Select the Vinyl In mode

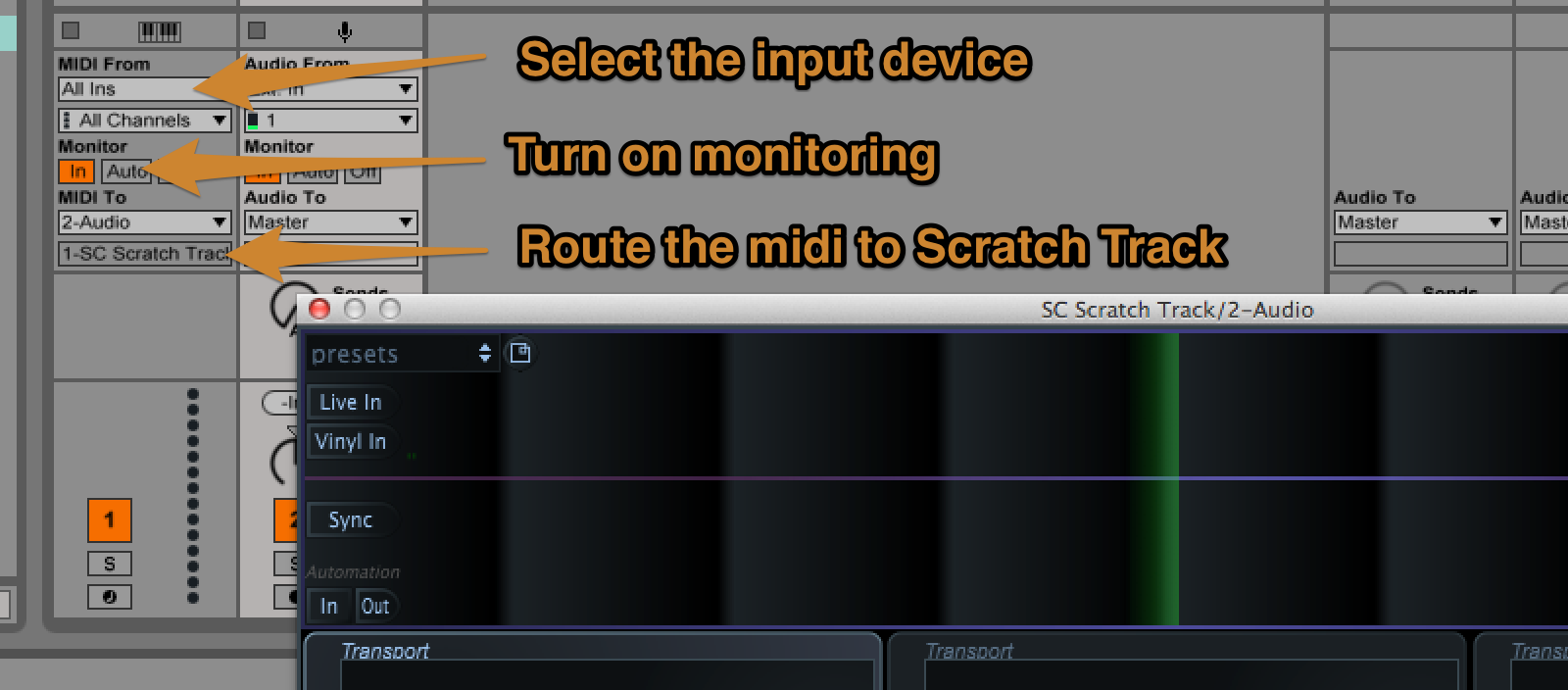pyautogui.click(x=351, y=441)
